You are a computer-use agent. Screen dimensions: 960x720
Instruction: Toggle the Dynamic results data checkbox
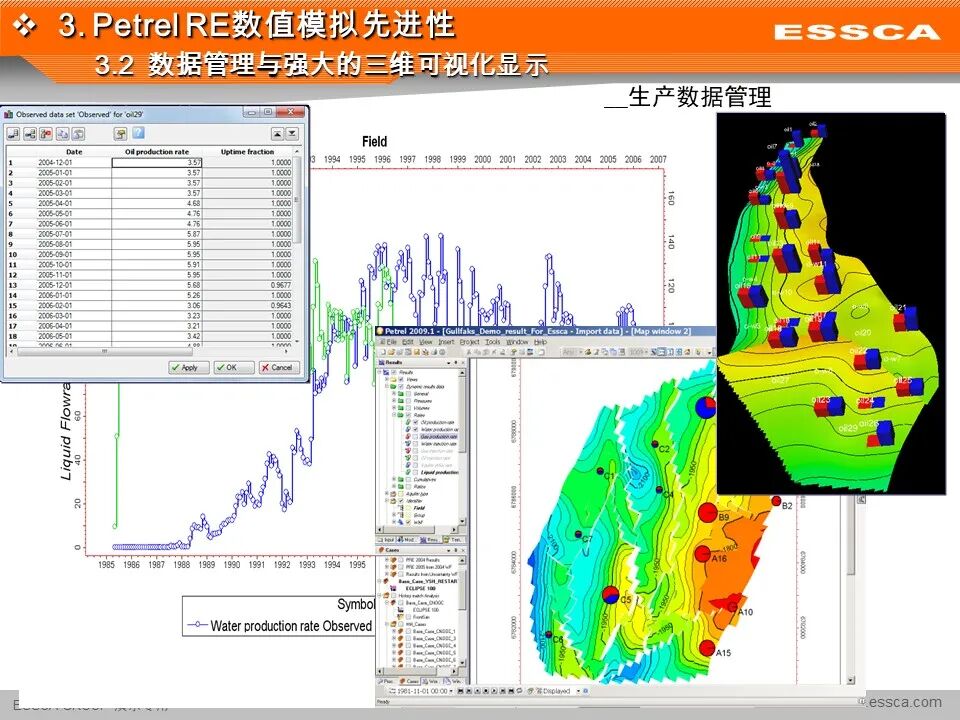[x=401, y=386]
